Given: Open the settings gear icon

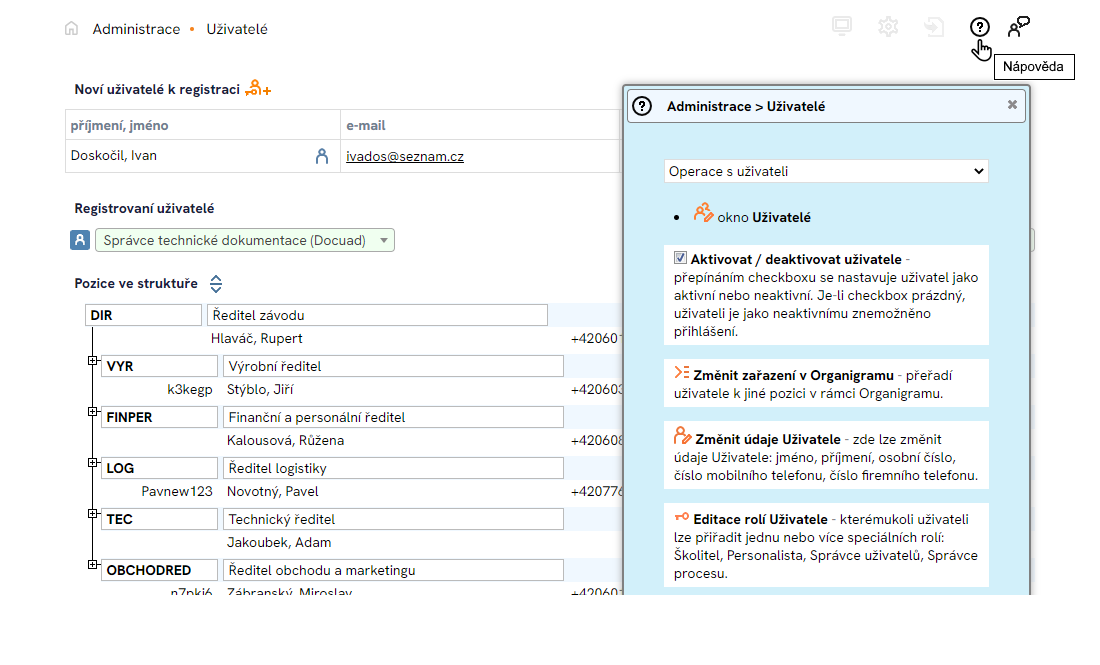Looking at the screenshot, I should pyautogui.click(x=888, y=27).
